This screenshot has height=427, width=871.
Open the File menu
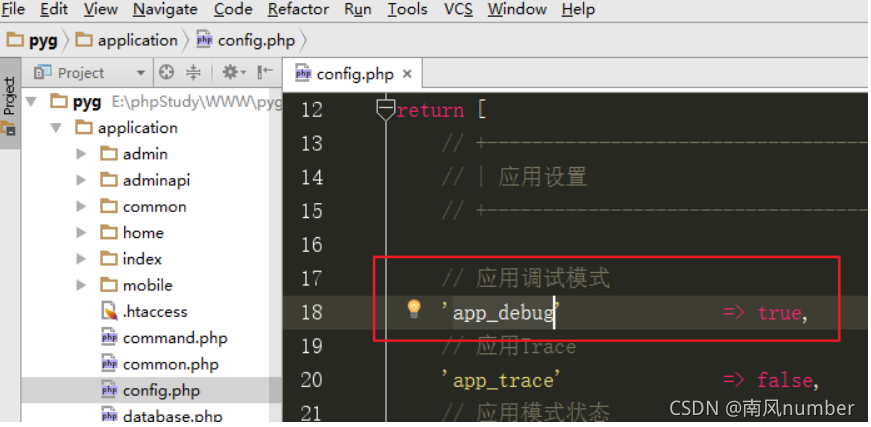click(x=13, y=9)
